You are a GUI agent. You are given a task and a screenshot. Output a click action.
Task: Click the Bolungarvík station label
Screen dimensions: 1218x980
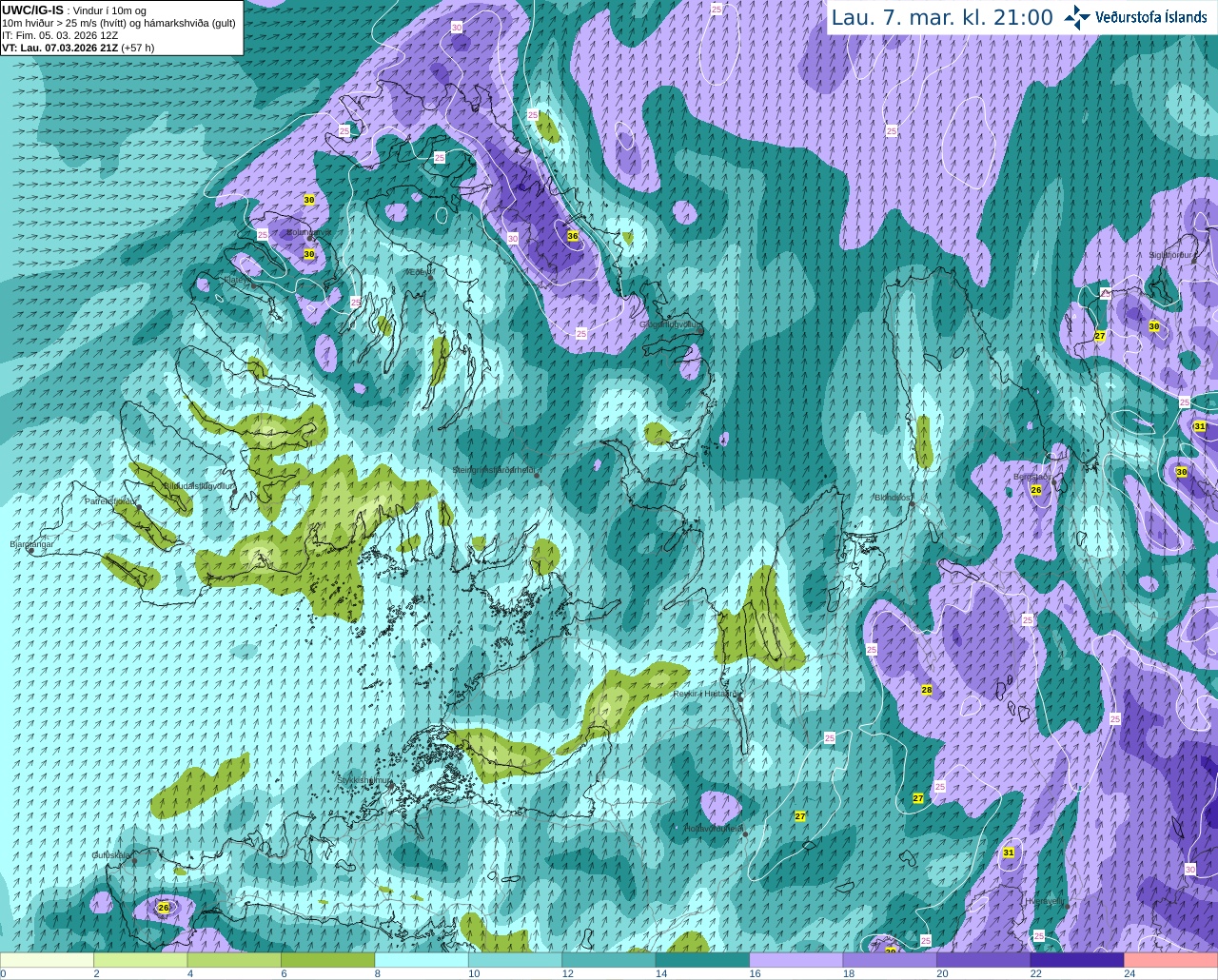pyautogui.click(x=310, y=232)
